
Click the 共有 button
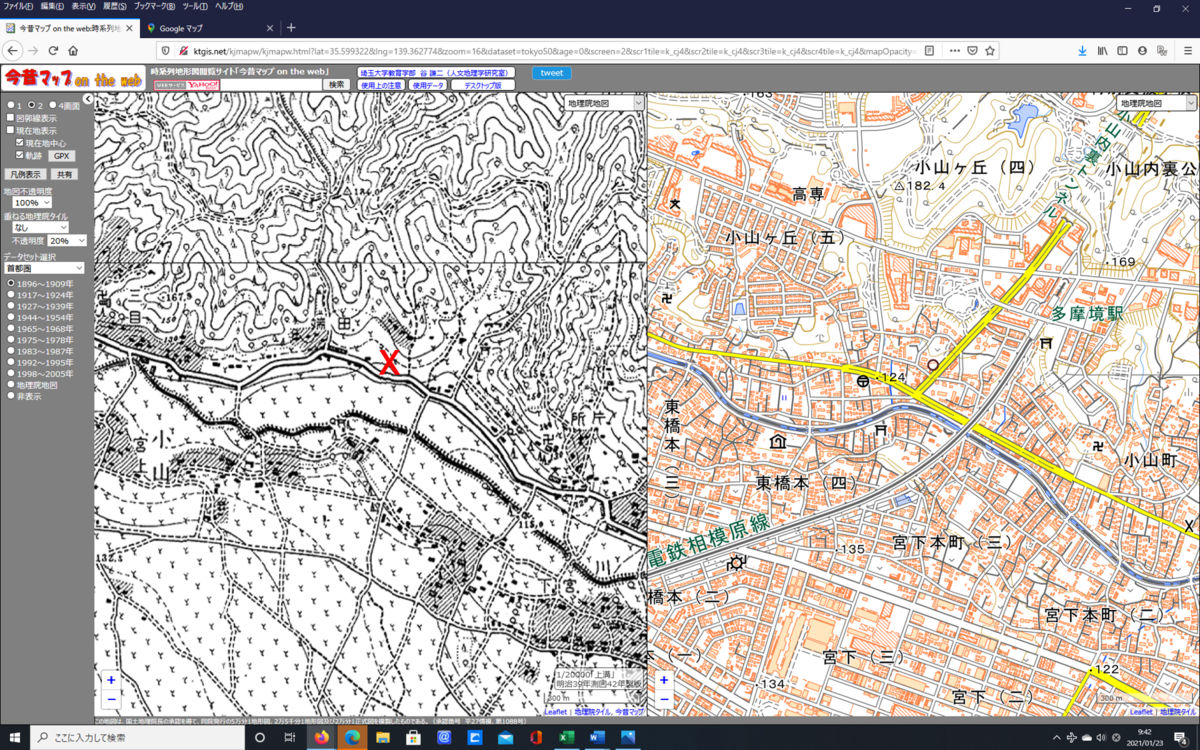(65, 174)
